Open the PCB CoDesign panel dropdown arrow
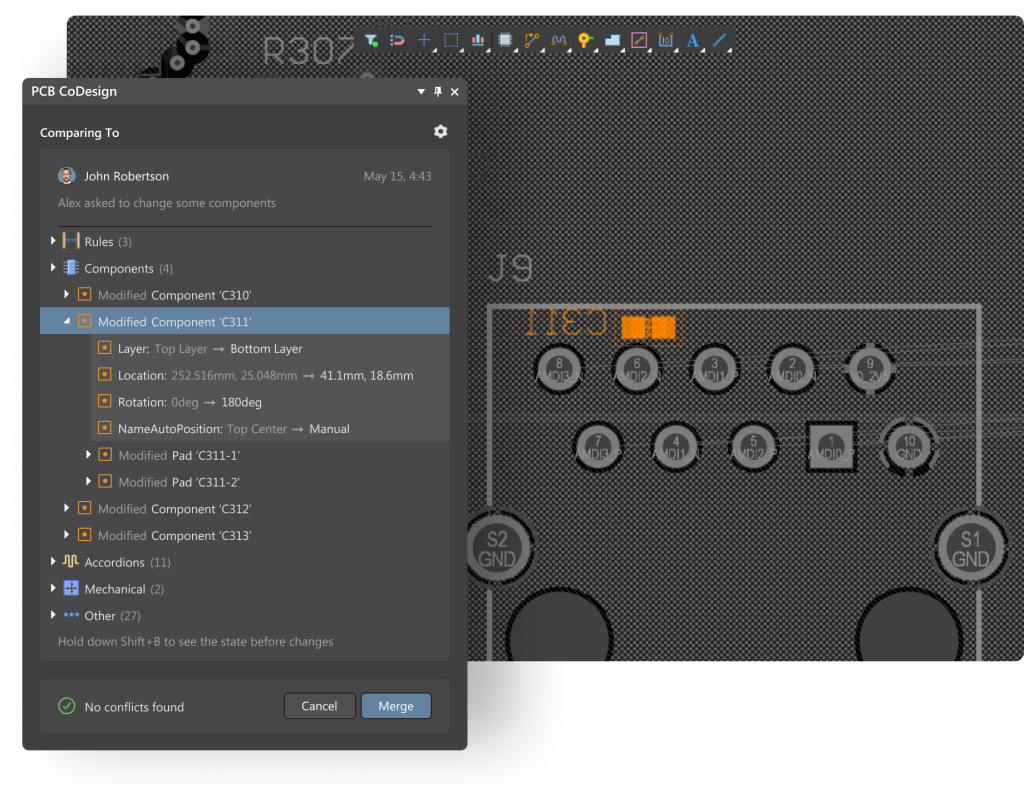Image resolution: width=1024 pixels, height=806 pixels. [x=421, y=92]
